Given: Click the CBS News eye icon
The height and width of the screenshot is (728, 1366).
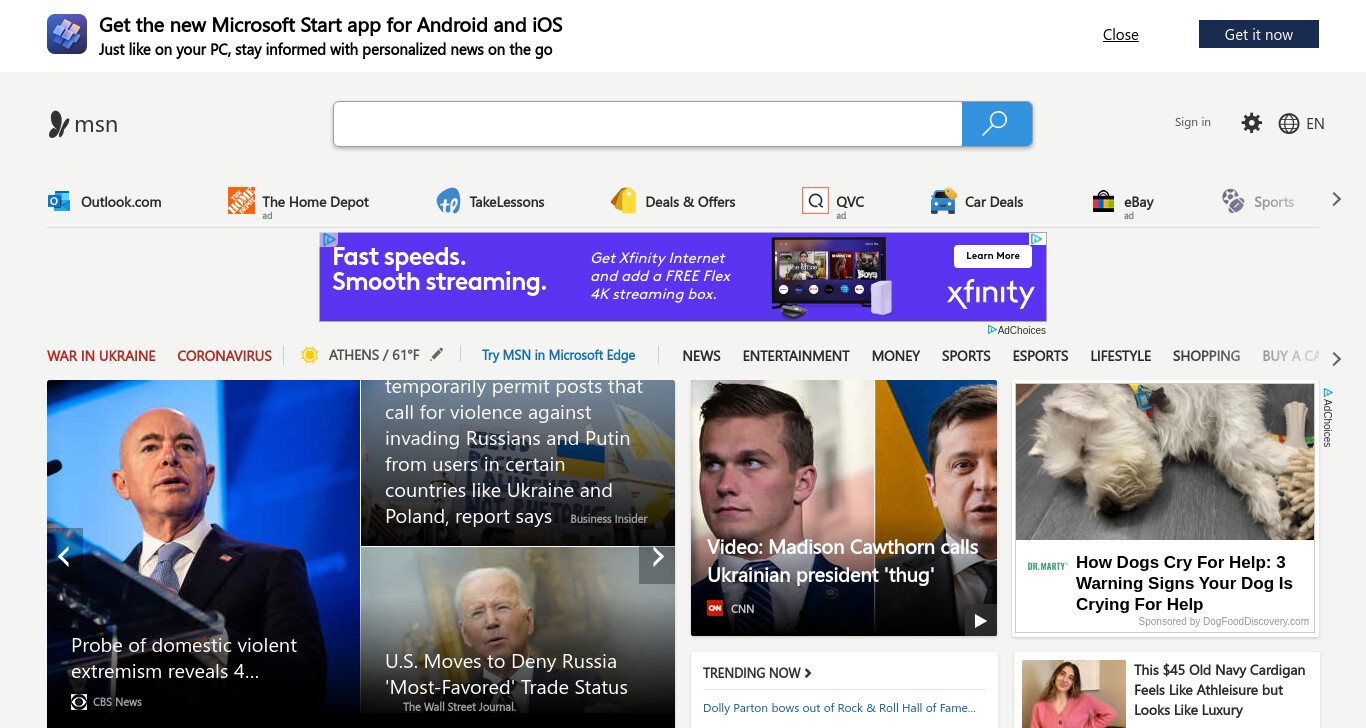Looking at the screenshot, I should click(x=79, y=702).
